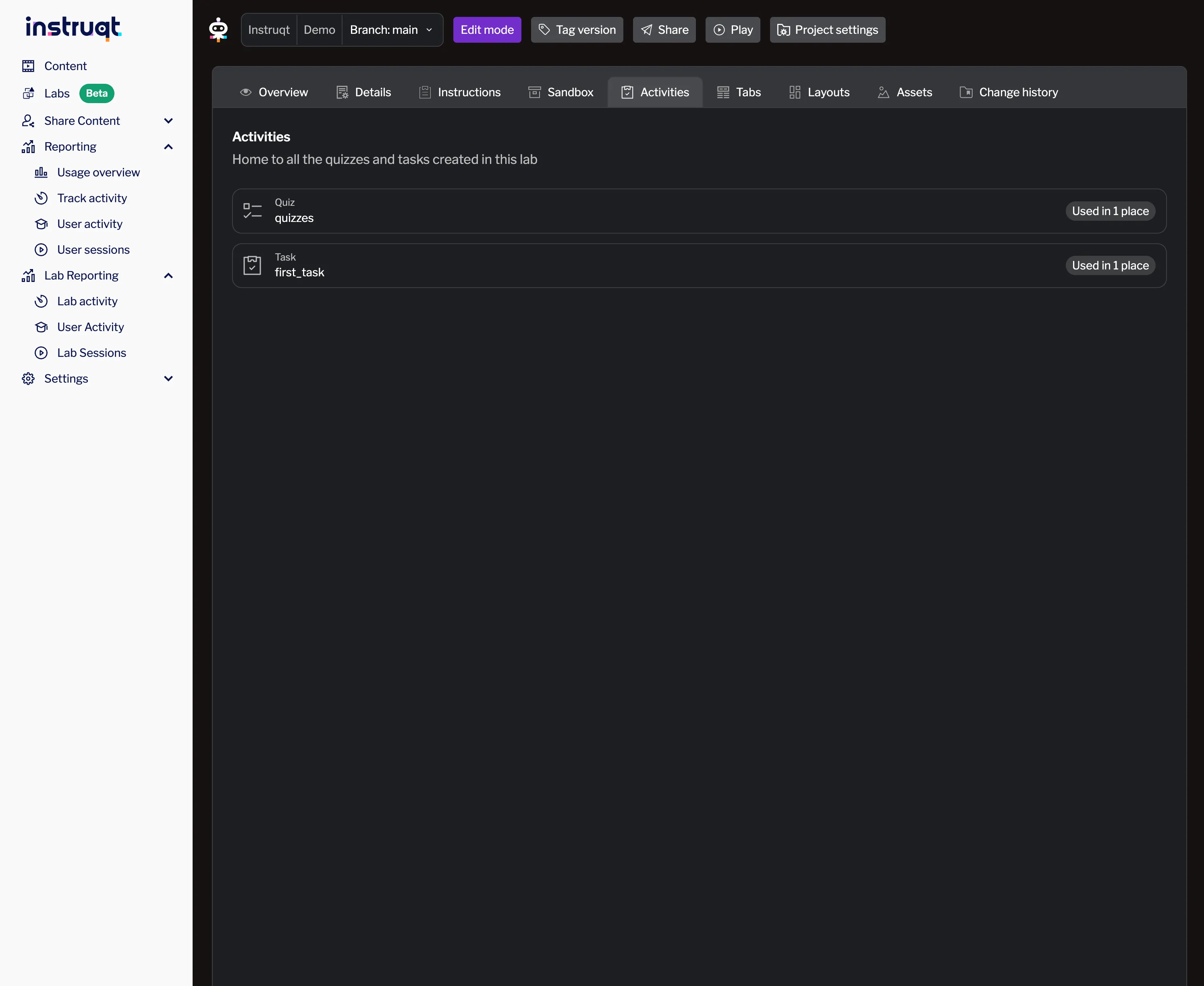1204x986 pixels.
Task: Toggle Edit mode
Action: point(486,29)
